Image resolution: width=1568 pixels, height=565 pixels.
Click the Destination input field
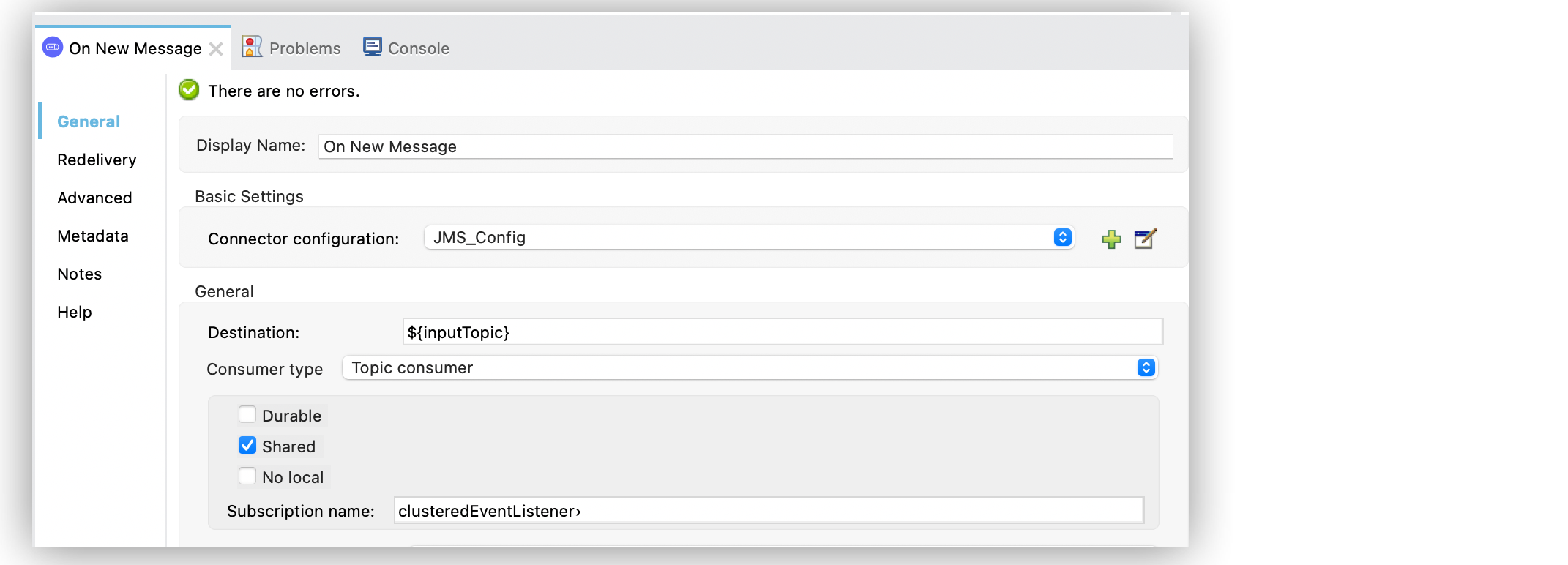click(x=782, y=332)
